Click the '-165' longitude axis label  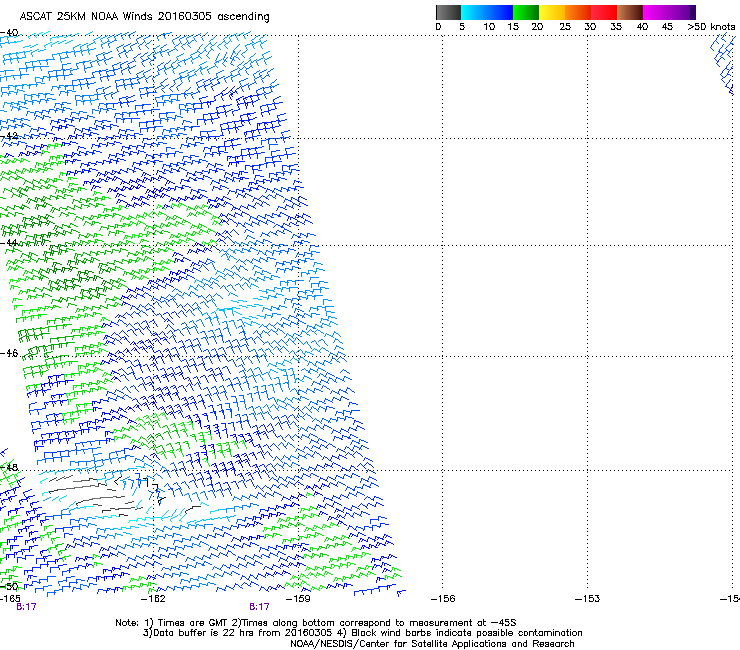(x=10, y=599)
